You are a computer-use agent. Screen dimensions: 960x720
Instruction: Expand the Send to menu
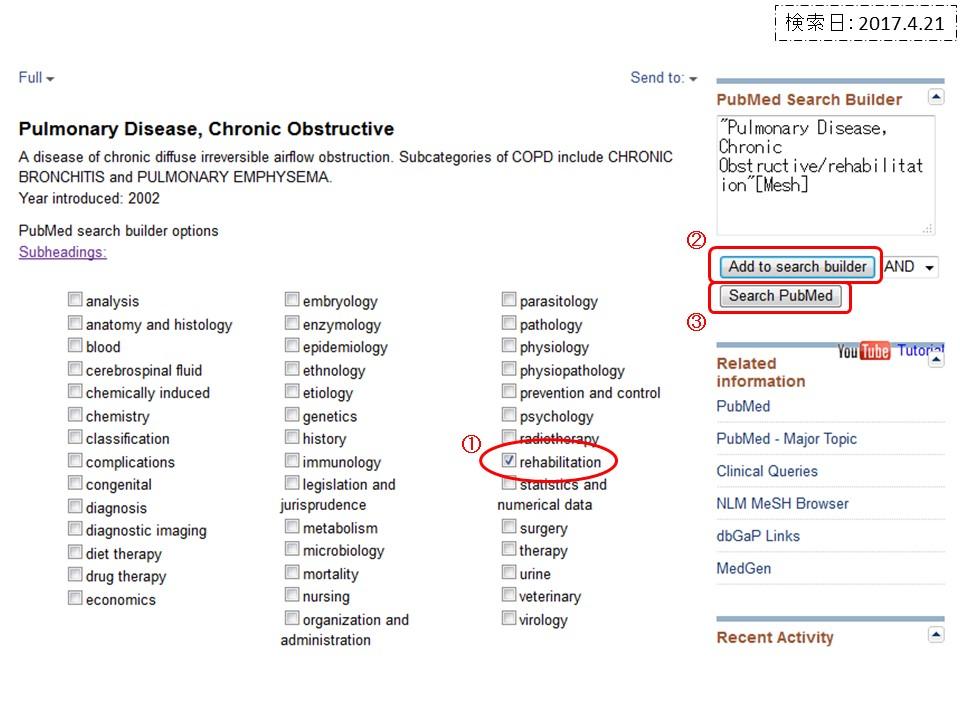pos(664,78)
